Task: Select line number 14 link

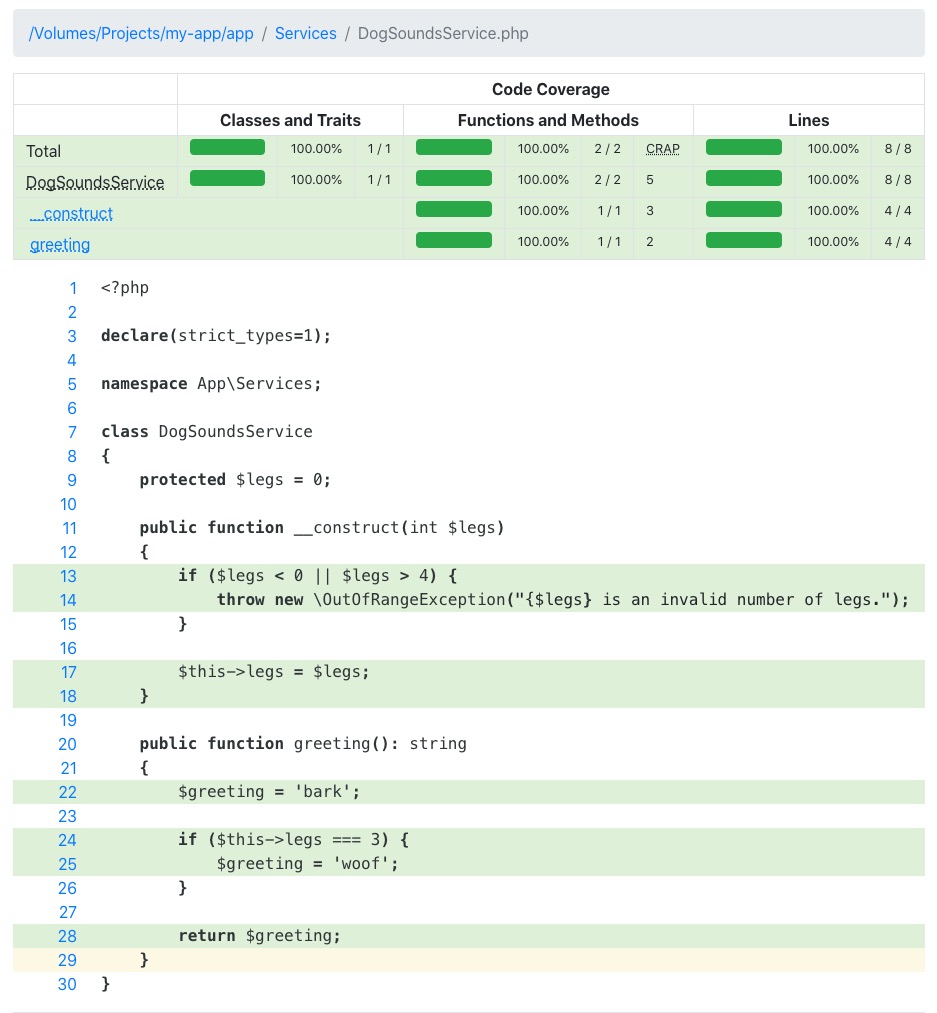Action: tap(68, 600)
